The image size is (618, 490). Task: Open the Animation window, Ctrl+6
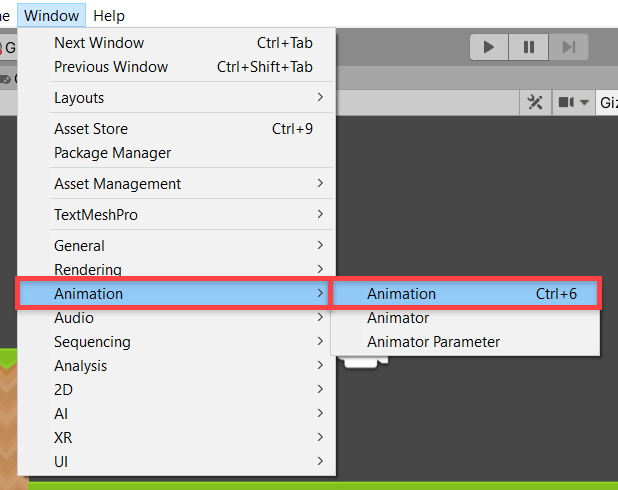[x=466, y=294]
